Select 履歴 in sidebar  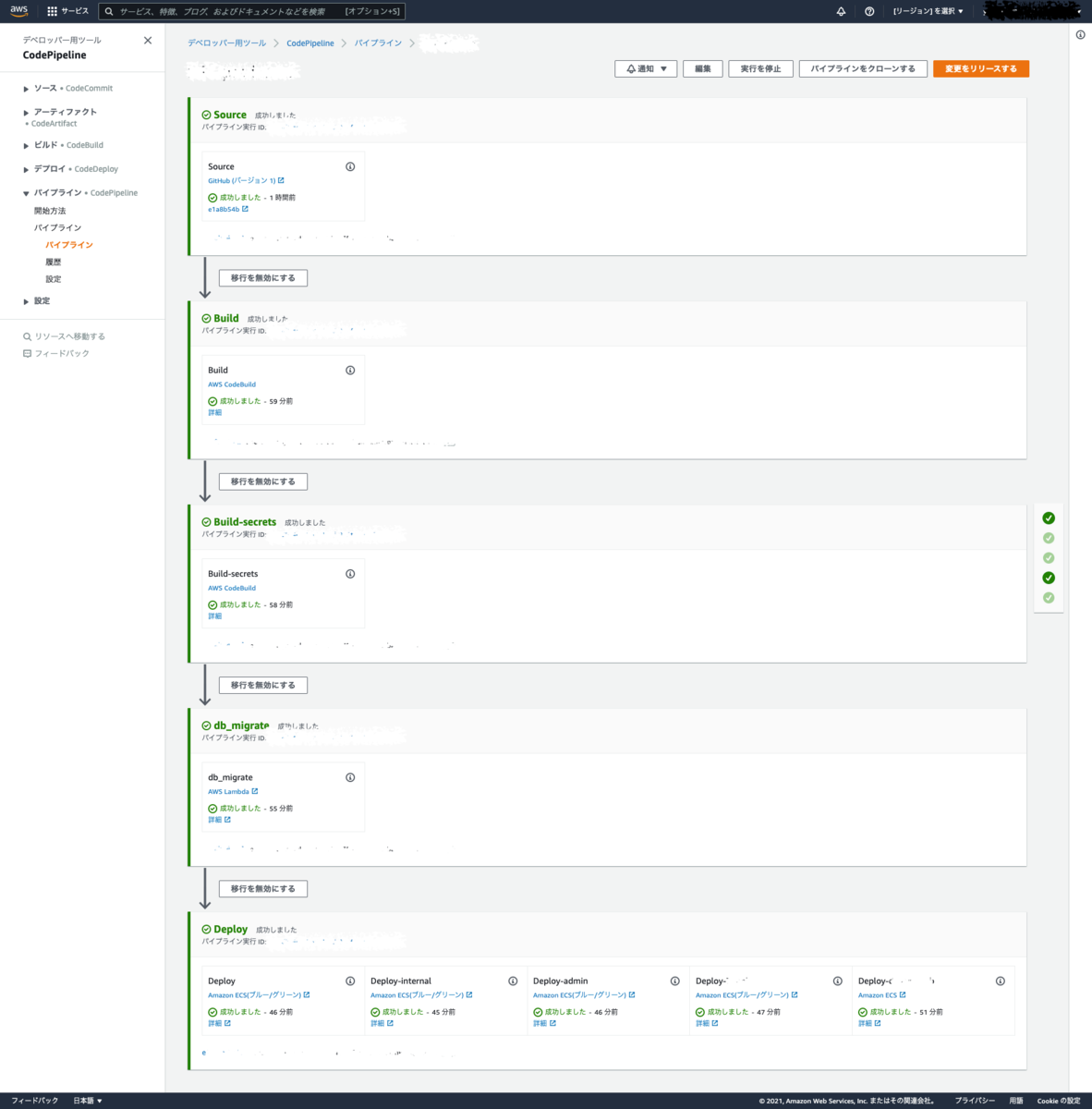pyautogui.click(x=54, y=262)
